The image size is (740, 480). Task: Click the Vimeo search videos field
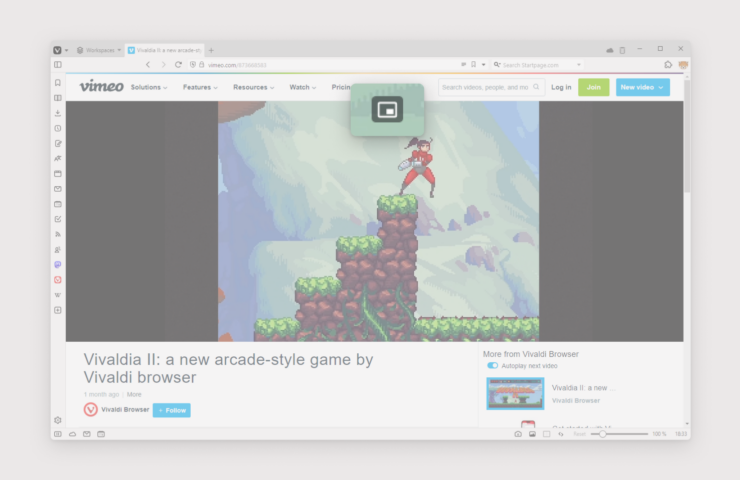491,87
